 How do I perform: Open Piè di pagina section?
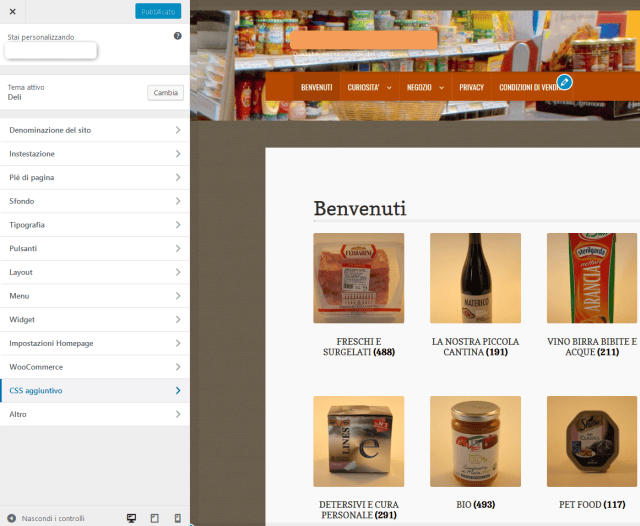pyautogui.click(x=95, y=178)
